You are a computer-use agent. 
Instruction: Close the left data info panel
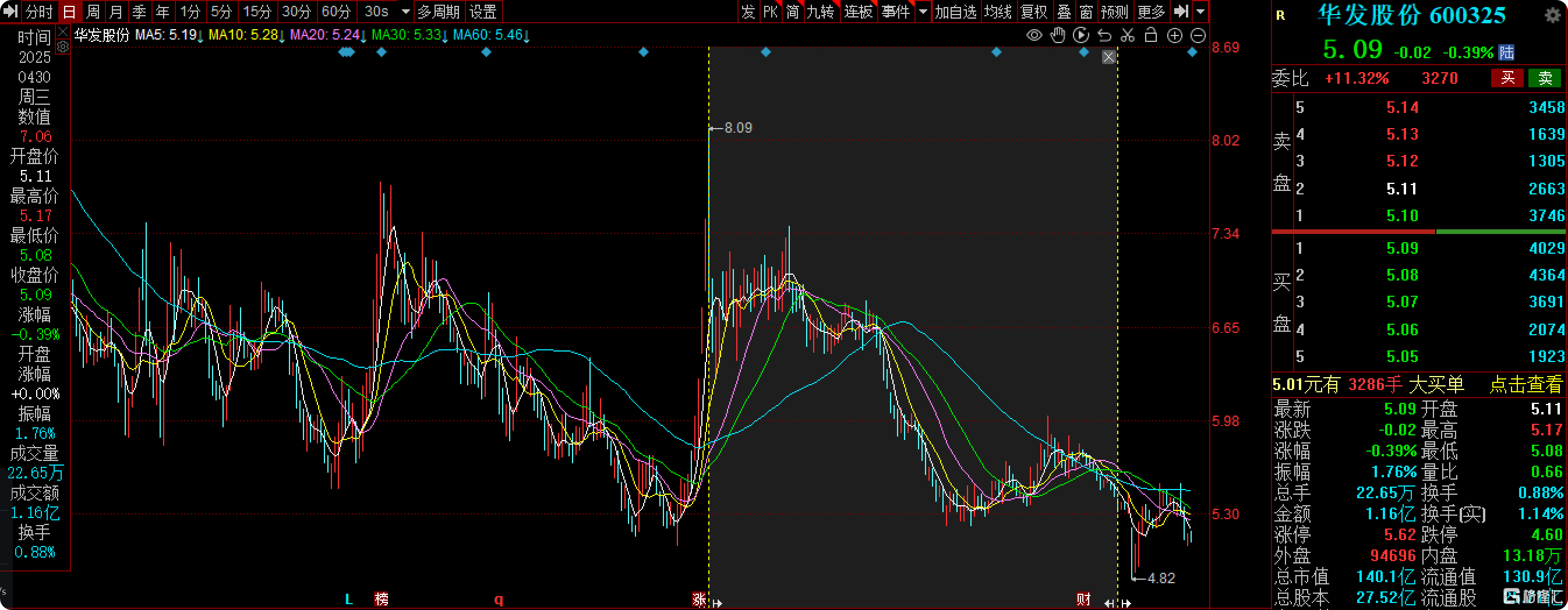coord(63,31)
